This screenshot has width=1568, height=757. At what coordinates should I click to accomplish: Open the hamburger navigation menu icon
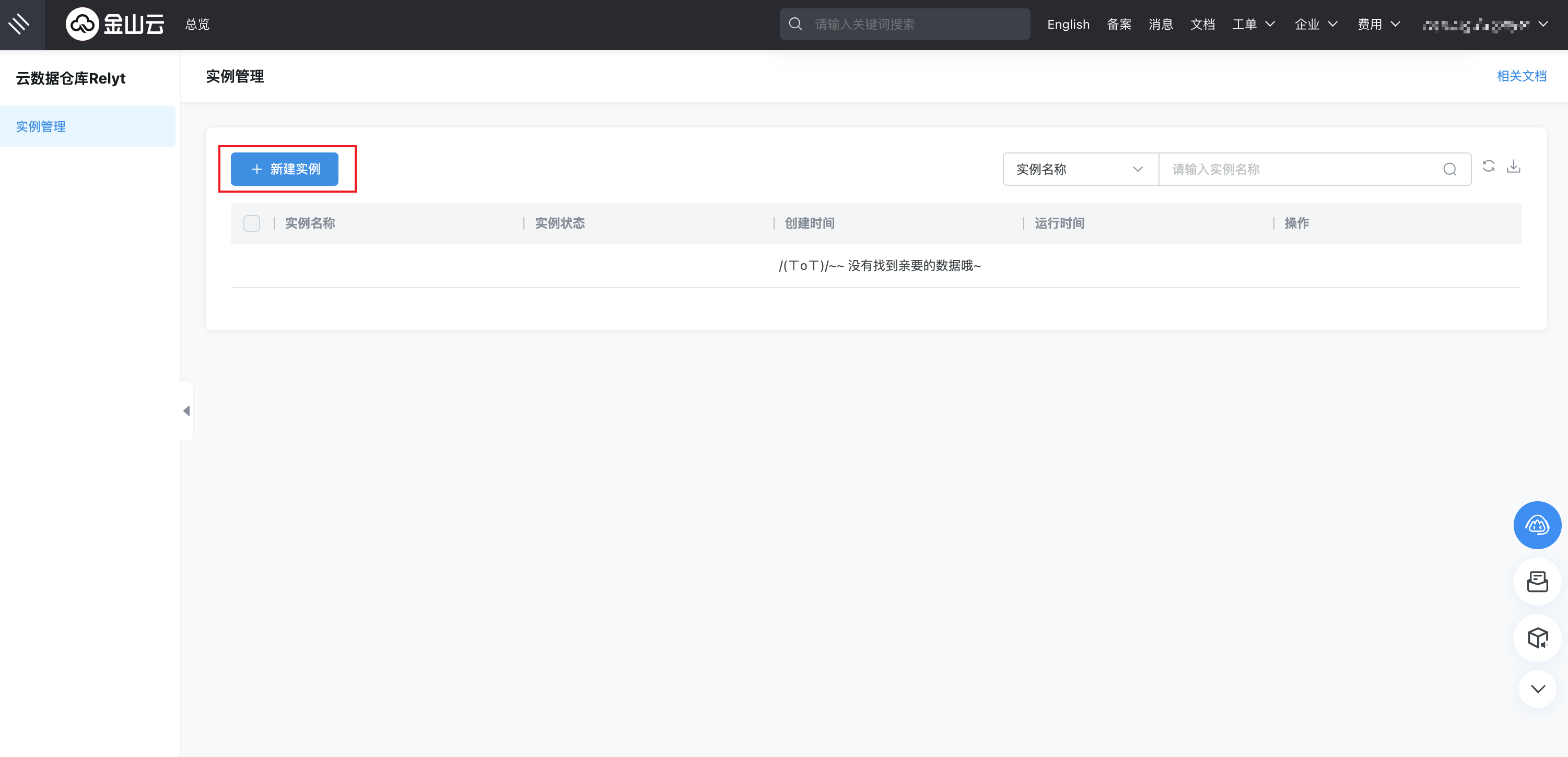click(19, 25)
